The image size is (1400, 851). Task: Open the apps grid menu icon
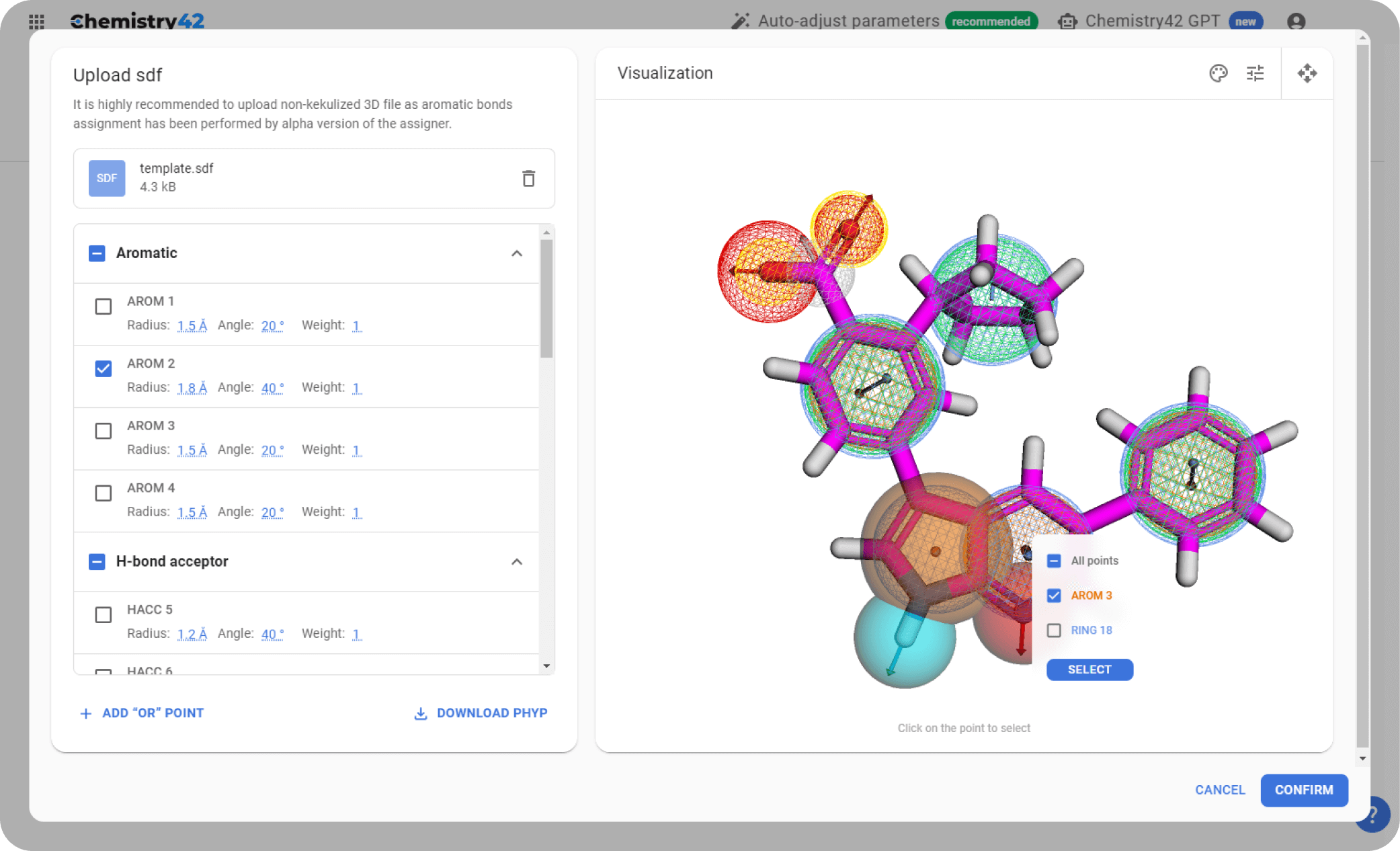pos(37,22)
